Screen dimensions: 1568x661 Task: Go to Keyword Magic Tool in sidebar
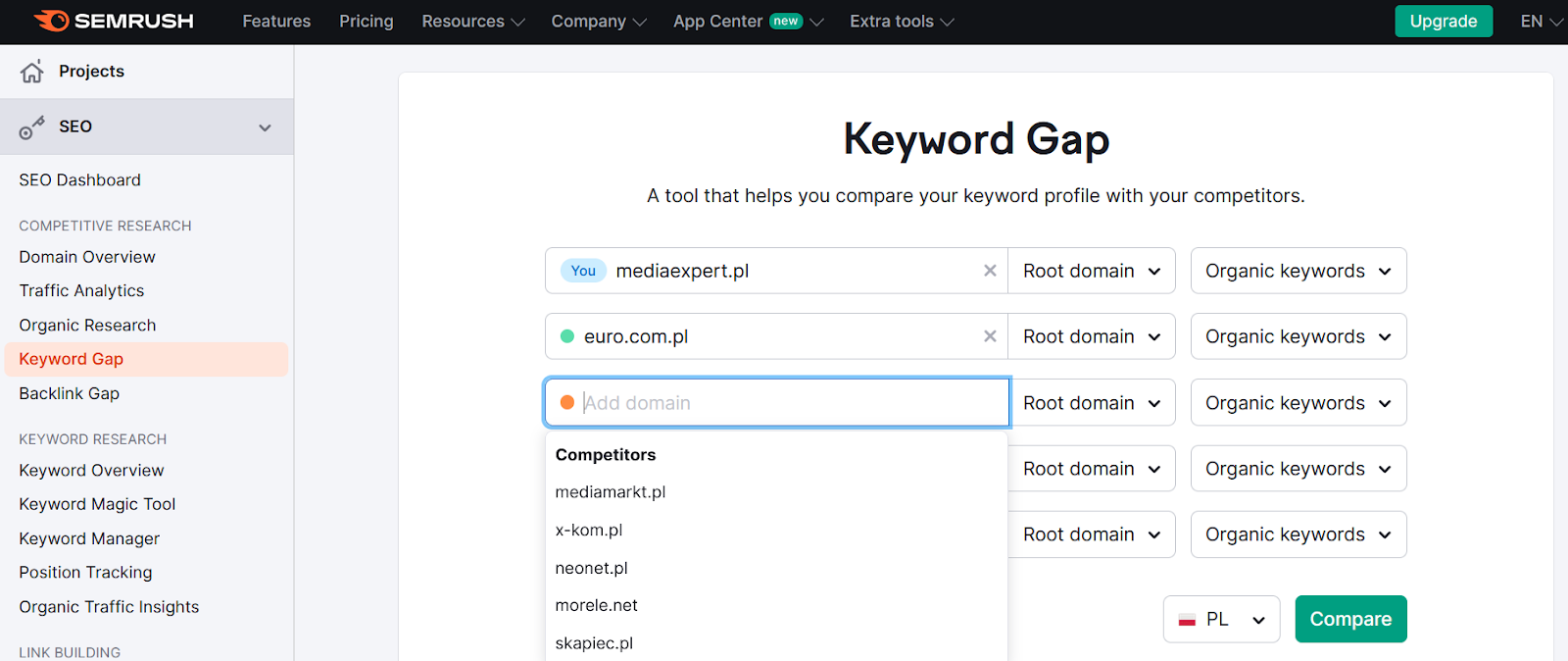[x=97, y=504]
